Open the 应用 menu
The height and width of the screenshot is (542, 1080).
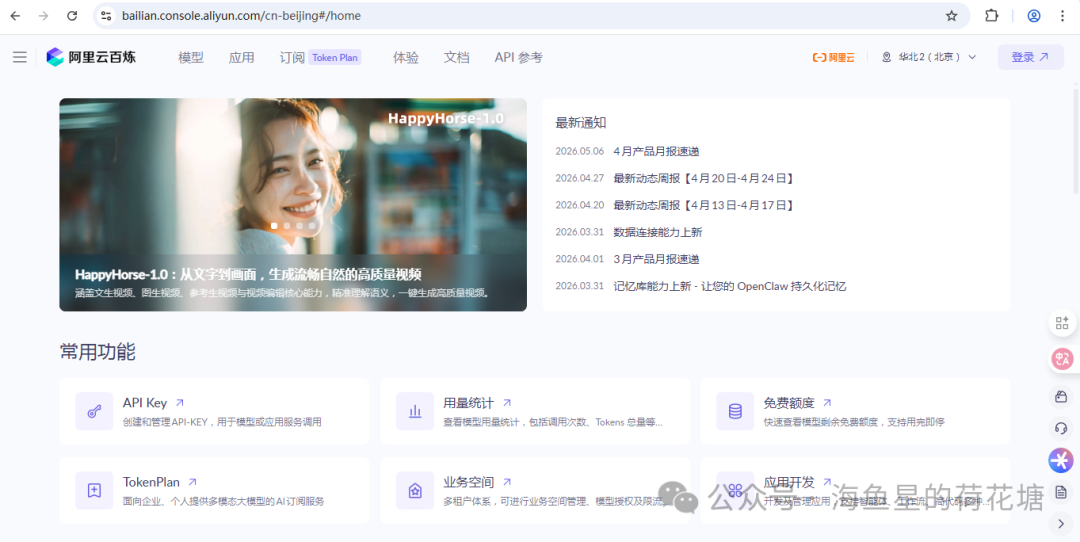pos(242,57)
